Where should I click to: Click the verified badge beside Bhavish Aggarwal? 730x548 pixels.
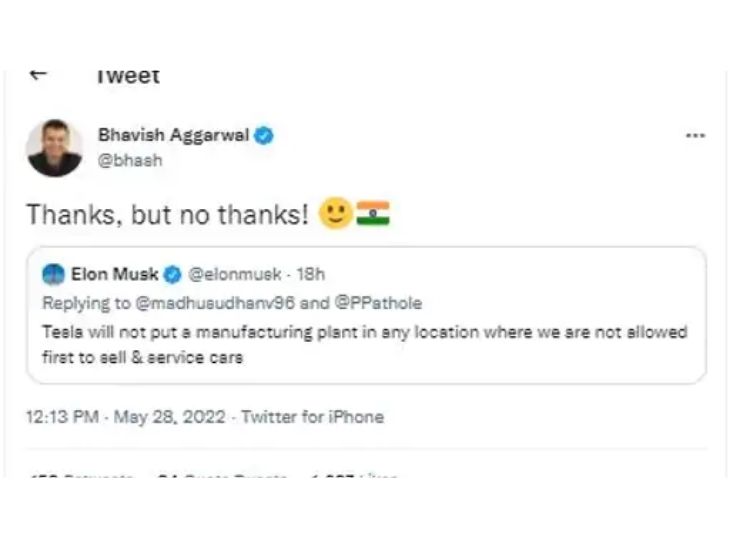(264, 136)
